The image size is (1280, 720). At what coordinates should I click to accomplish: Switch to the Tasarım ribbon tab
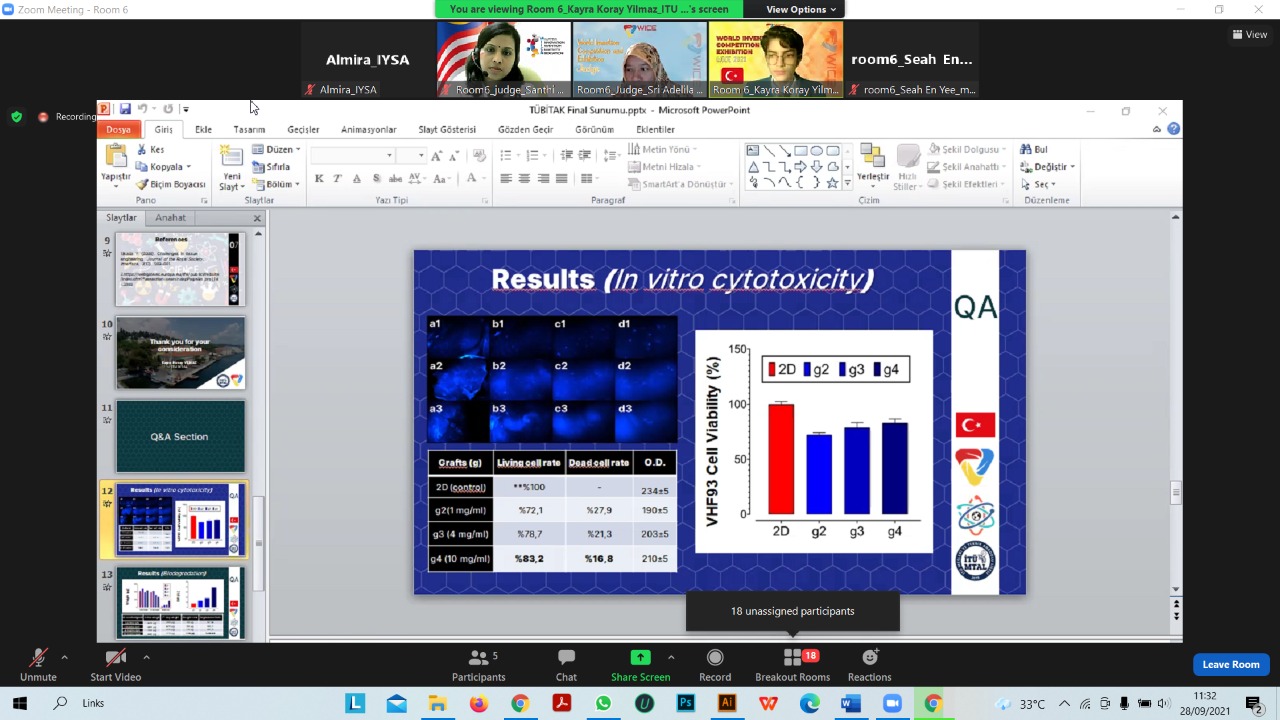(x=249, y=129)
